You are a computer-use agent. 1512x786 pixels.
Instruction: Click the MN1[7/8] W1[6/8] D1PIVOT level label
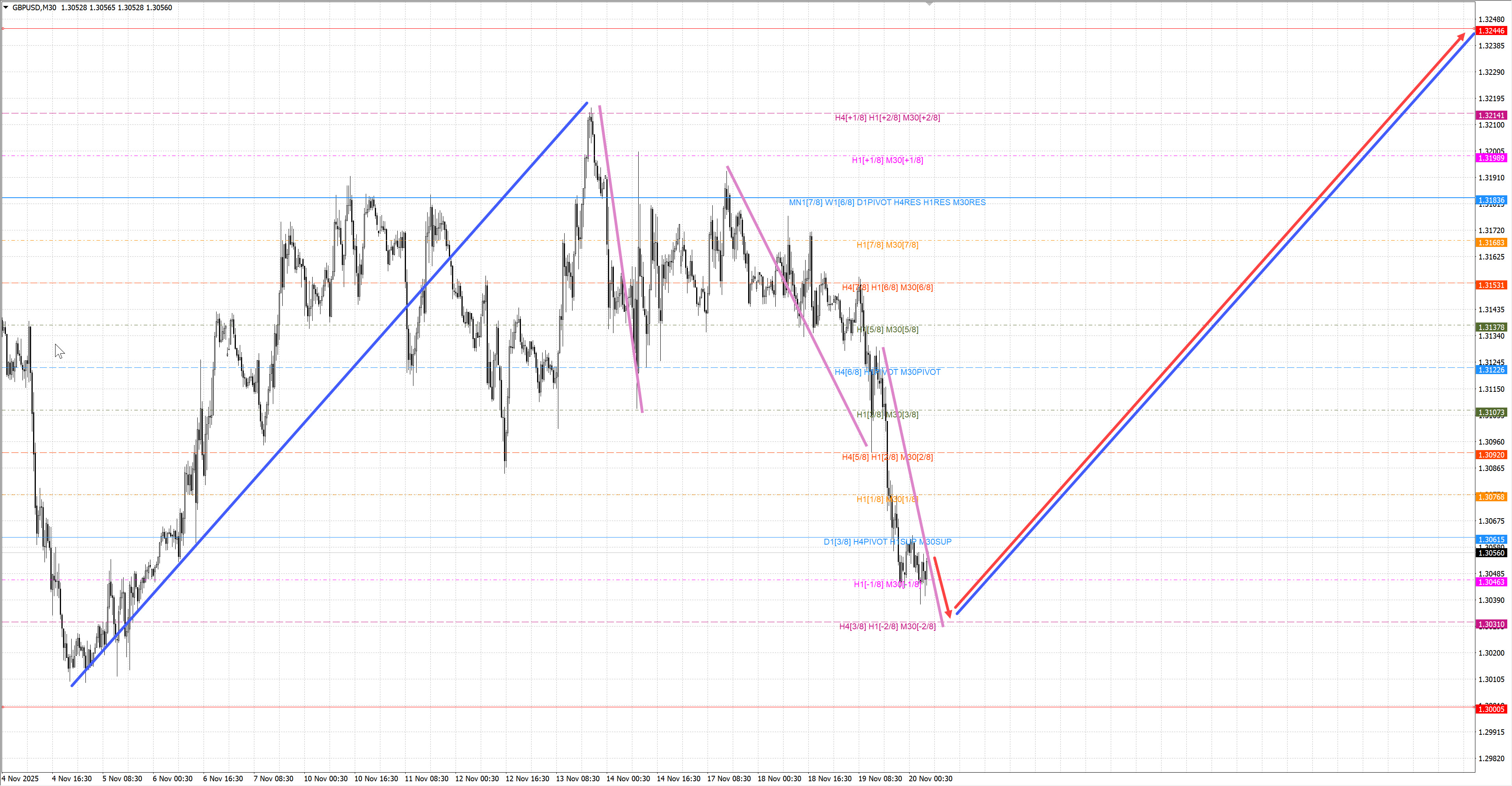click(887, 202)
